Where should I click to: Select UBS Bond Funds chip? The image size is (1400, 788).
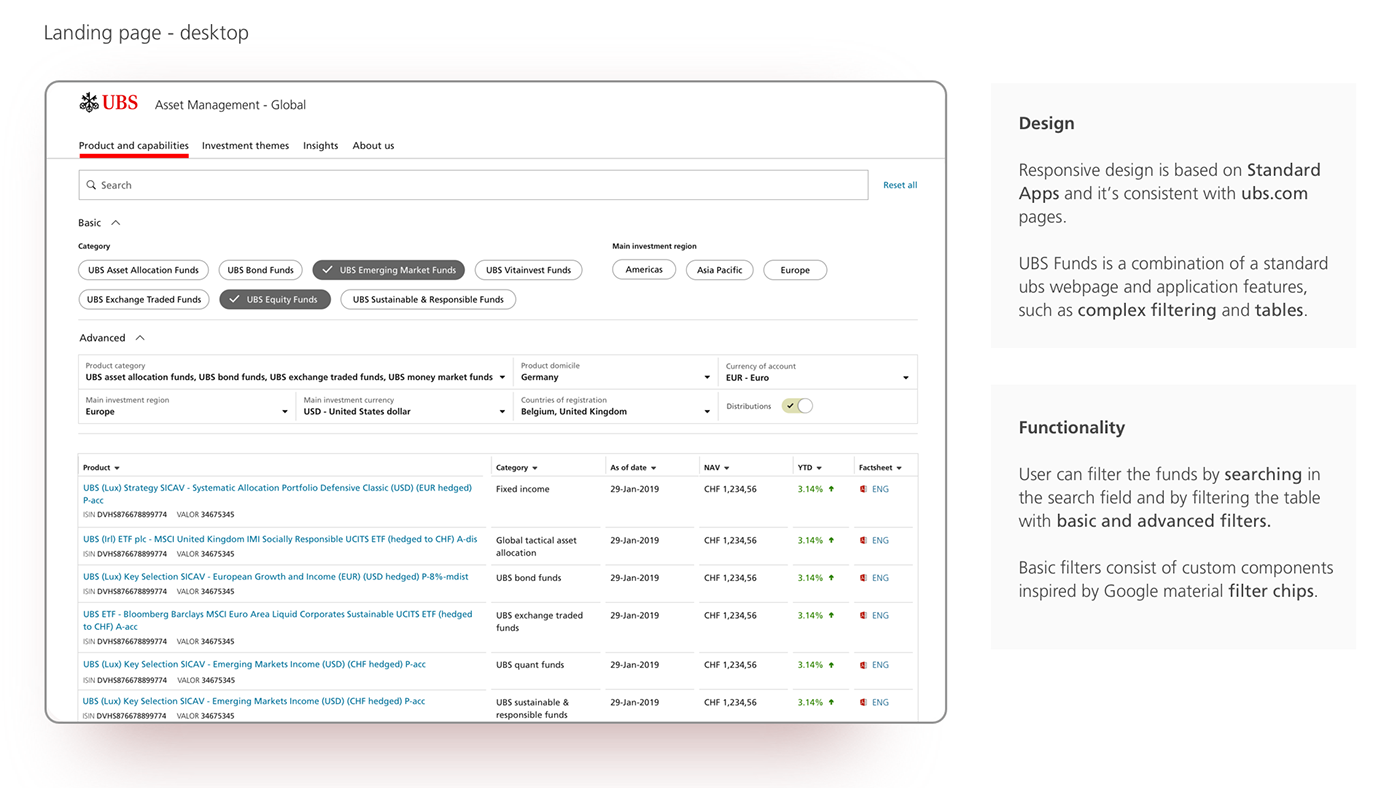[260, 270]
